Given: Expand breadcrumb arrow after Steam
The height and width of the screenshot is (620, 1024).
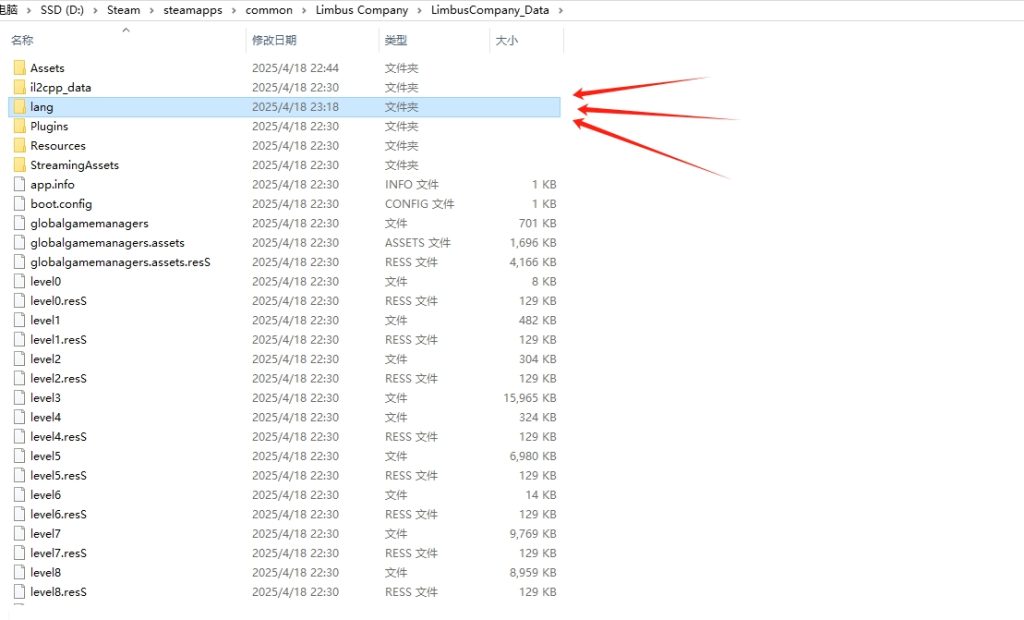Looking at the screenshot, I should (x=152, y=10).
